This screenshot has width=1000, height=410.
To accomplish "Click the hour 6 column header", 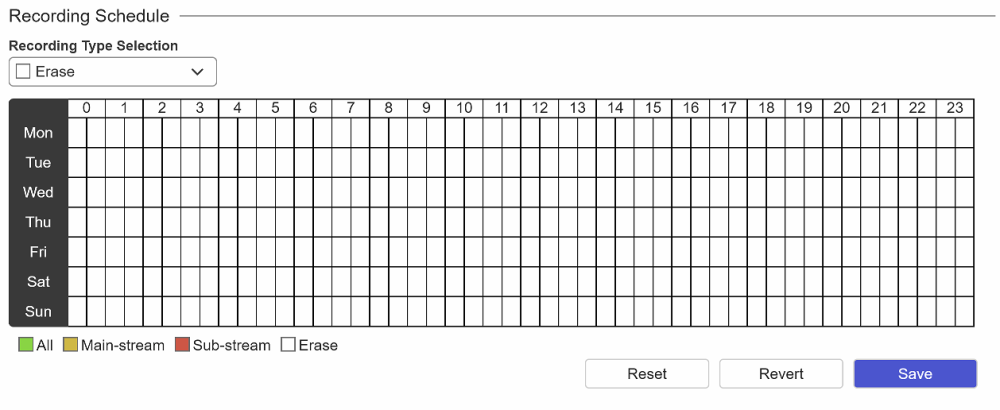I will (313, 108).
